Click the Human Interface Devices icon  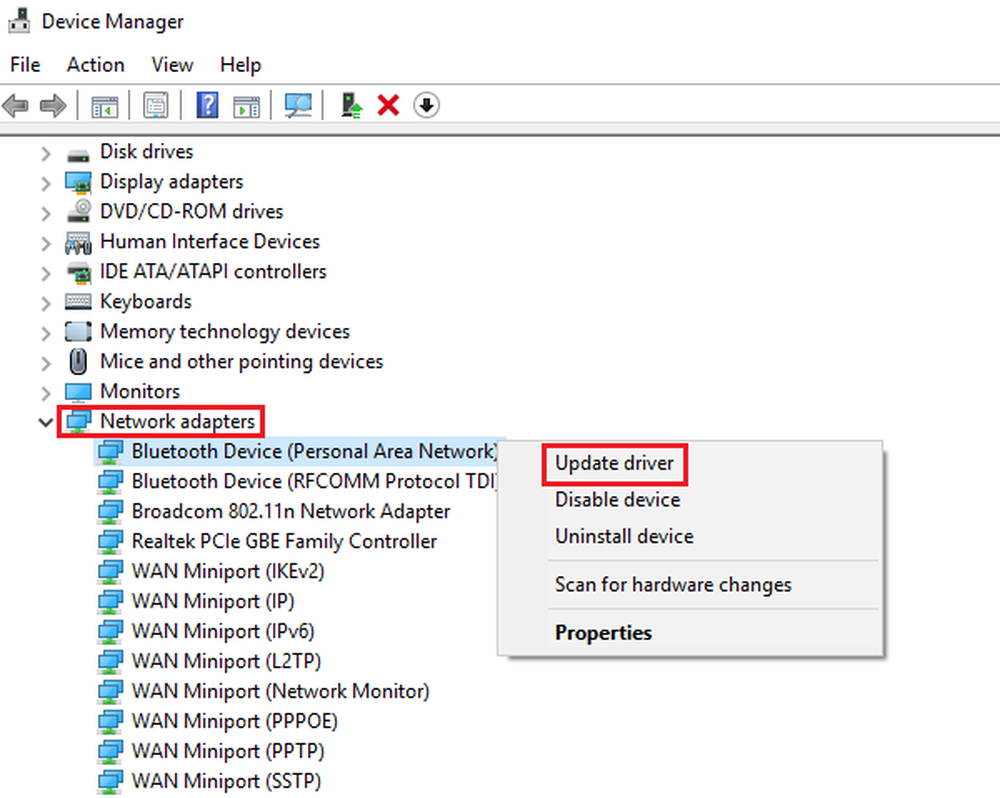click(78, 242)
